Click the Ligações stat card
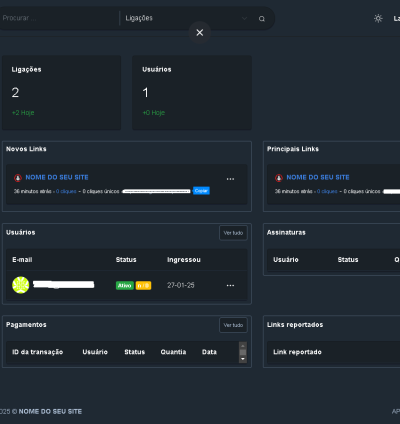 point(62,93)
